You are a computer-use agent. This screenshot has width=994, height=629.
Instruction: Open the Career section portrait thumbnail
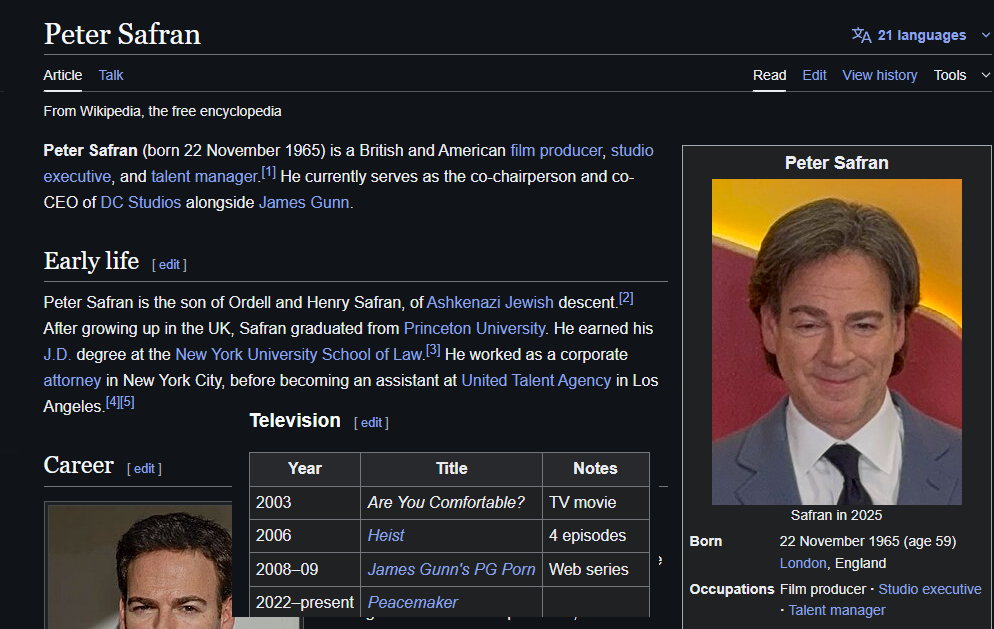tap(141, 567)
